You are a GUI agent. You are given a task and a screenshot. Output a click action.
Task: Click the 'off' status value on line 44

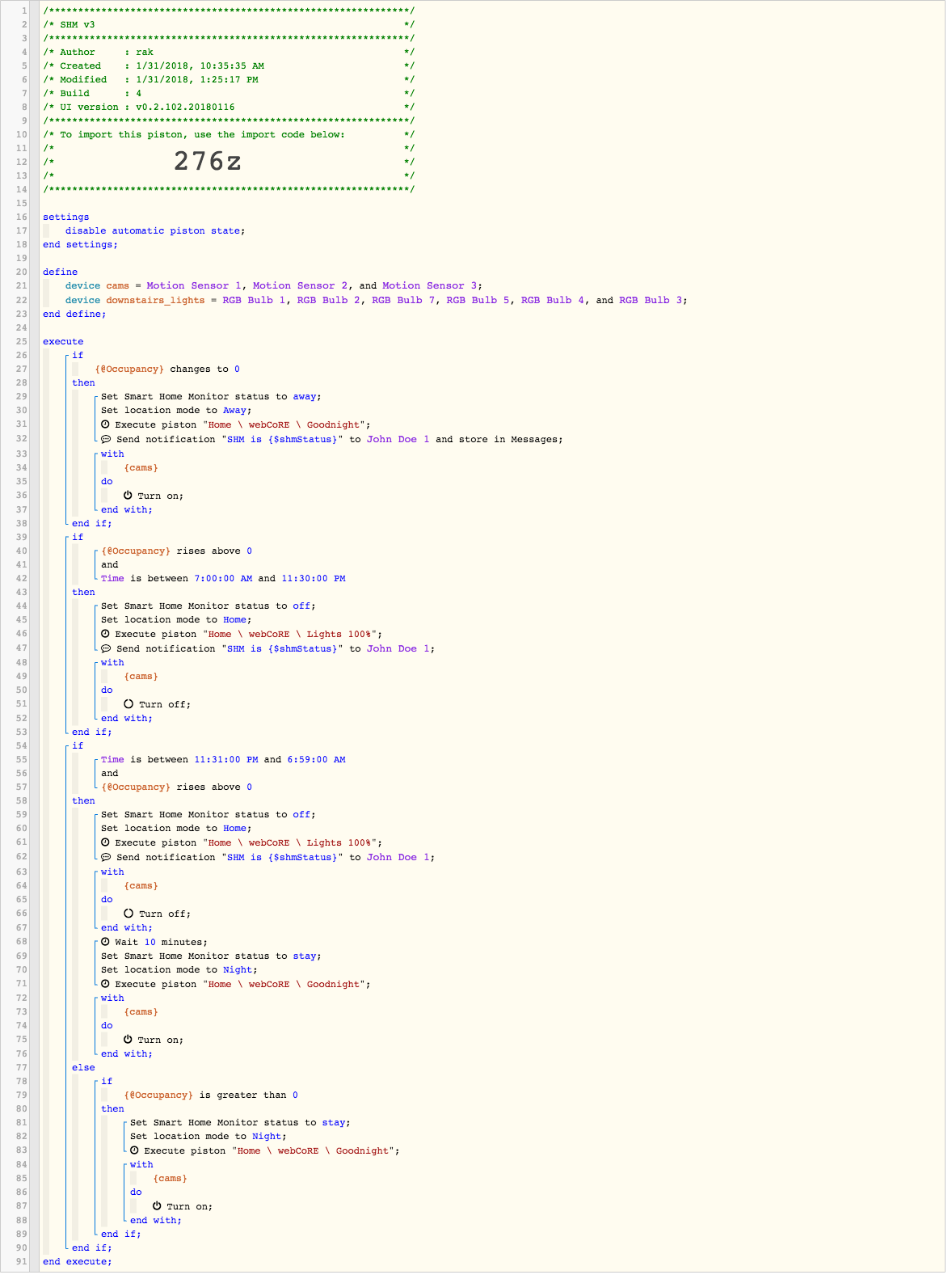tap(301, 606)
